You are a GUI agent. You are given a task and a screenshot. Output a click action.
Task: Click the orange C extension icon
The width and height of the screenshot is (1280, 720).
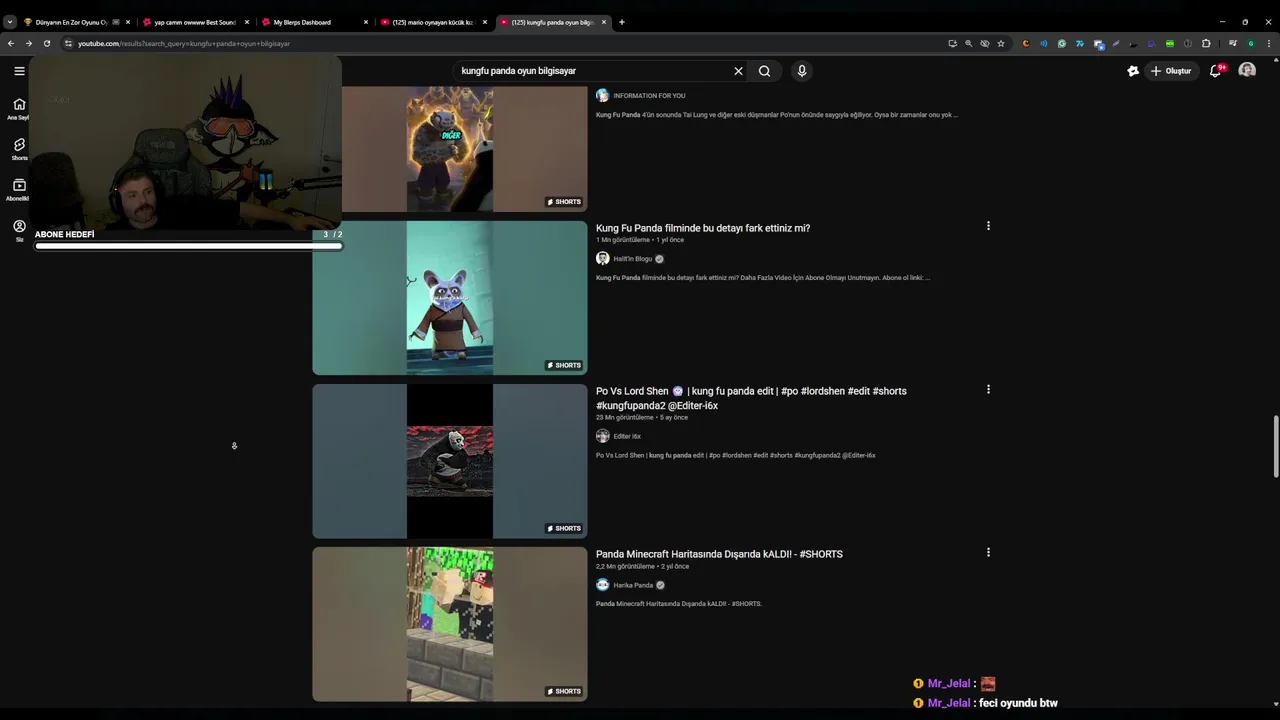click(x=1026, y=43)
